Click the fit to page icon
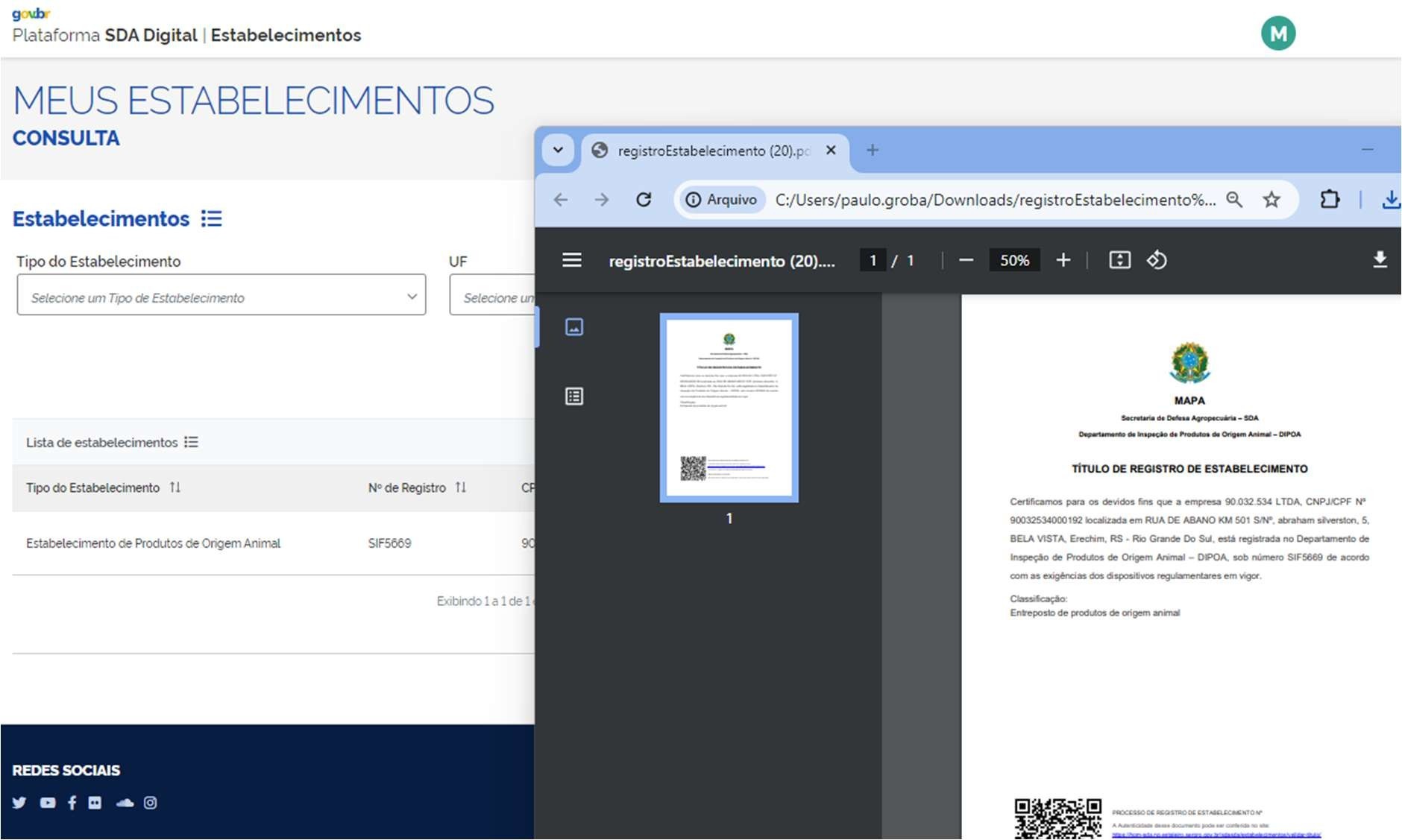The image size is (1402, 840). pos(1119,260)
